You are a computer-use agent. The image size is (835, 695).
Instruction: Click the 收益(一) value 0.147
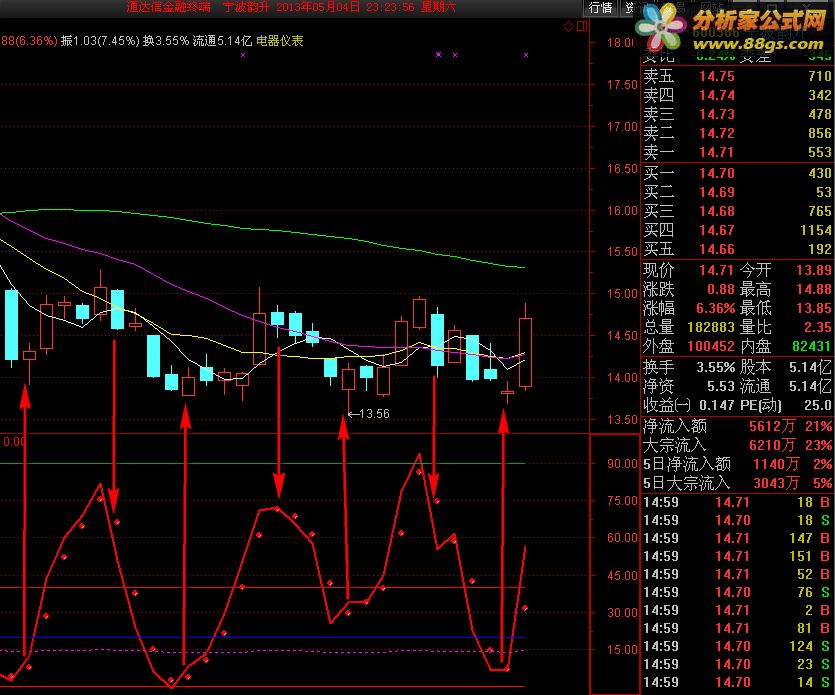click(x=717, y=405)
